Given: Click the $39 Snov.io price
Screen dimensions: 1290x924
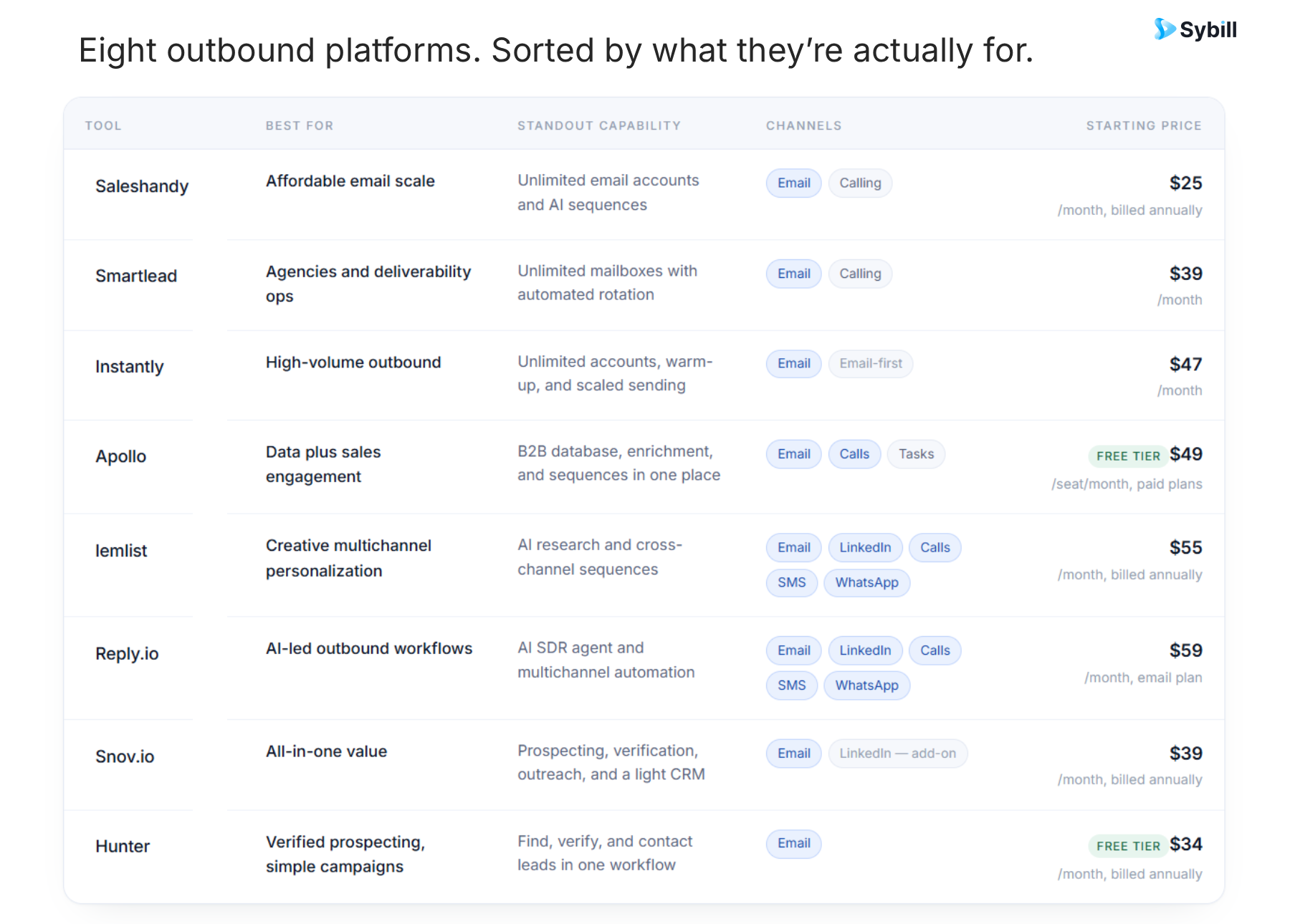Looking at the screenshot, I should 1186,754.
